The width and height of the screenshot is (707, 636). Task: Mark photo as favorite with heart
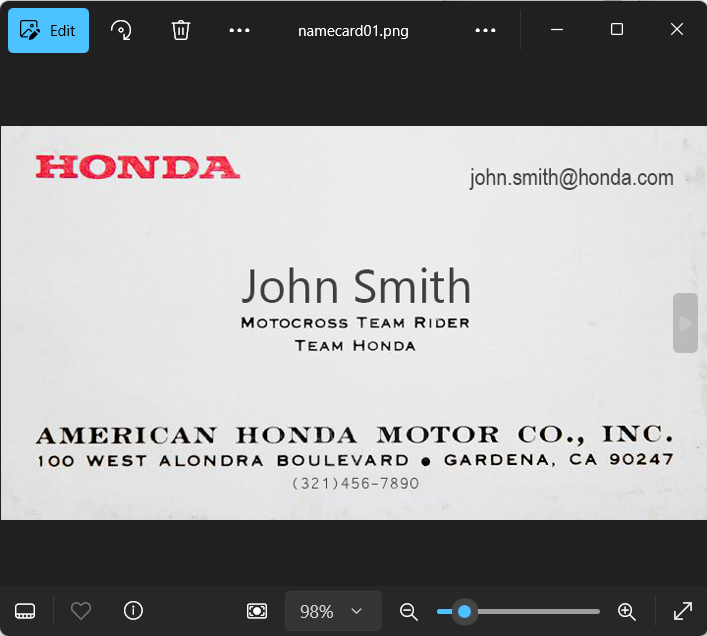[x=81, y=611]
